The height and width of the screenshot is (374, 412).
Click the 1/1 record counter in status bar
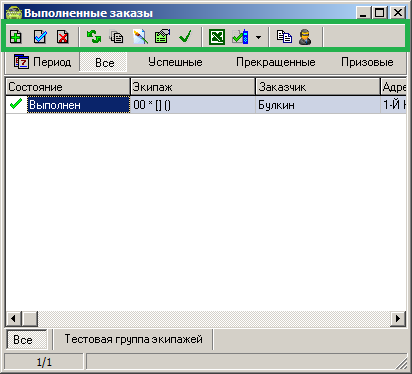pyautogui.click(x=44, y=362)
